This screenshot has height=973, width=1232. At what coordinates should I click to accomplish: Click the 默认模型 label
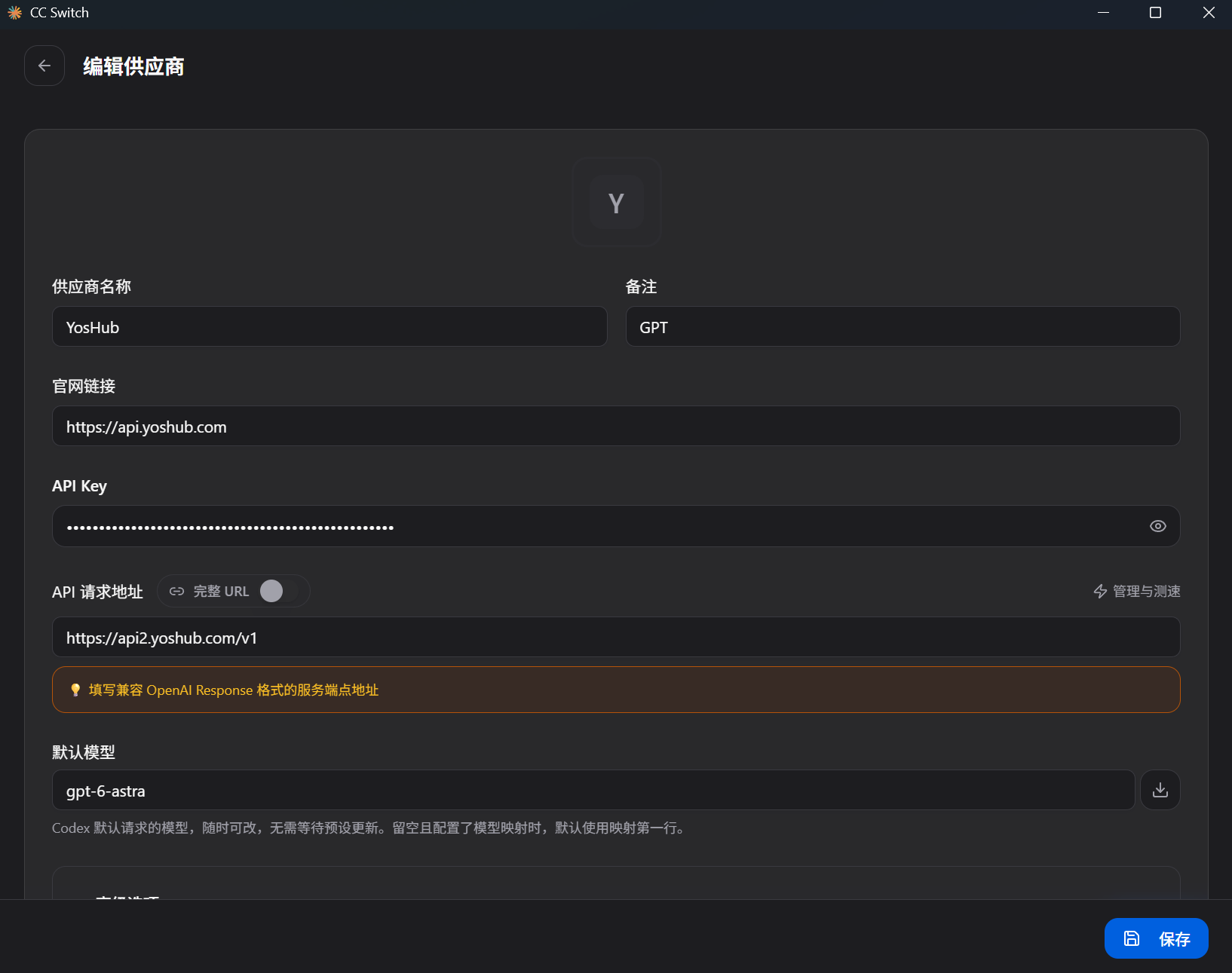[x=84, y=752]
